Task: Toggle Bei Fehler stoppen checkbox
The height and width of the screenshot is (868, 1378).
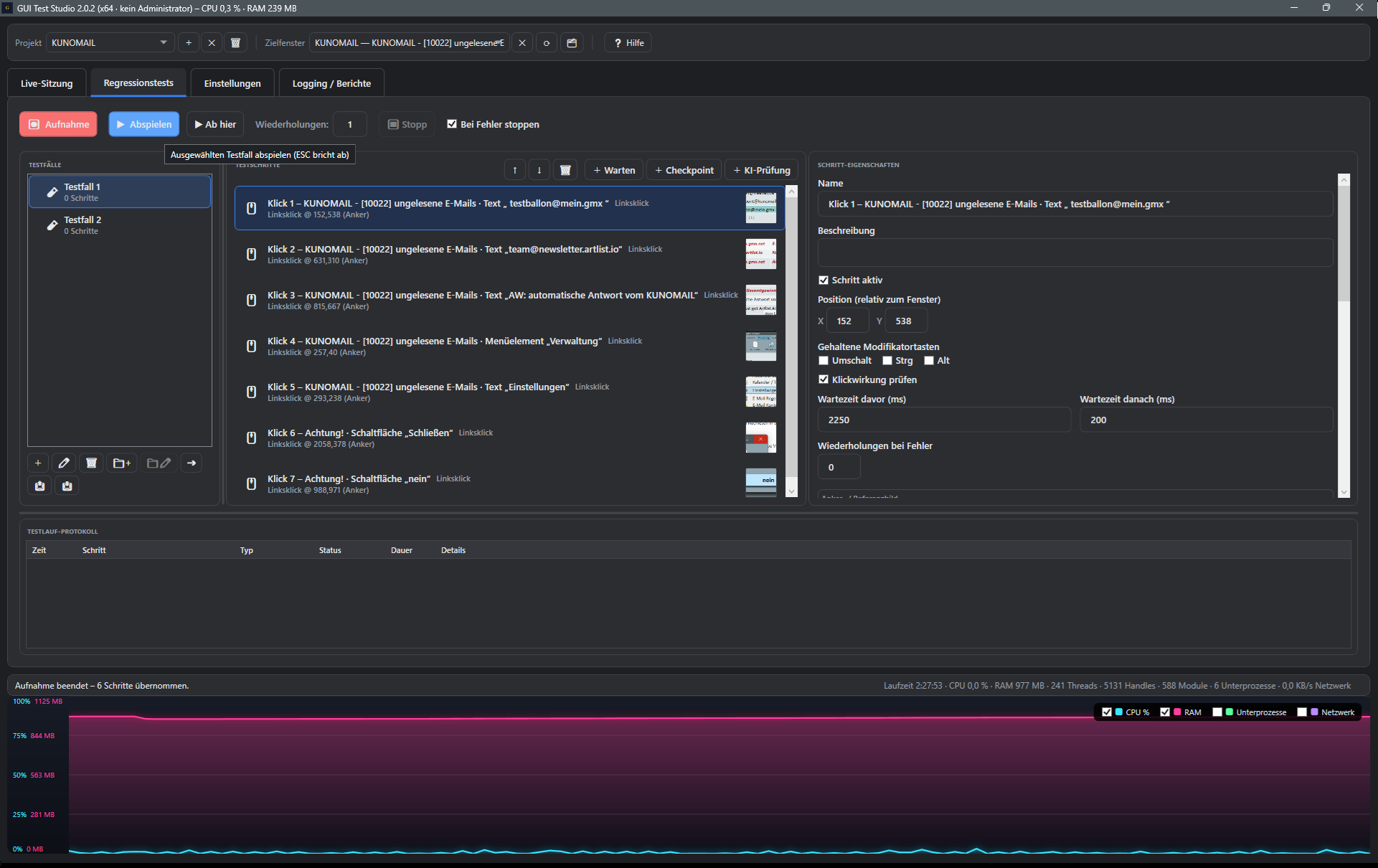Action: pos(452,124)
